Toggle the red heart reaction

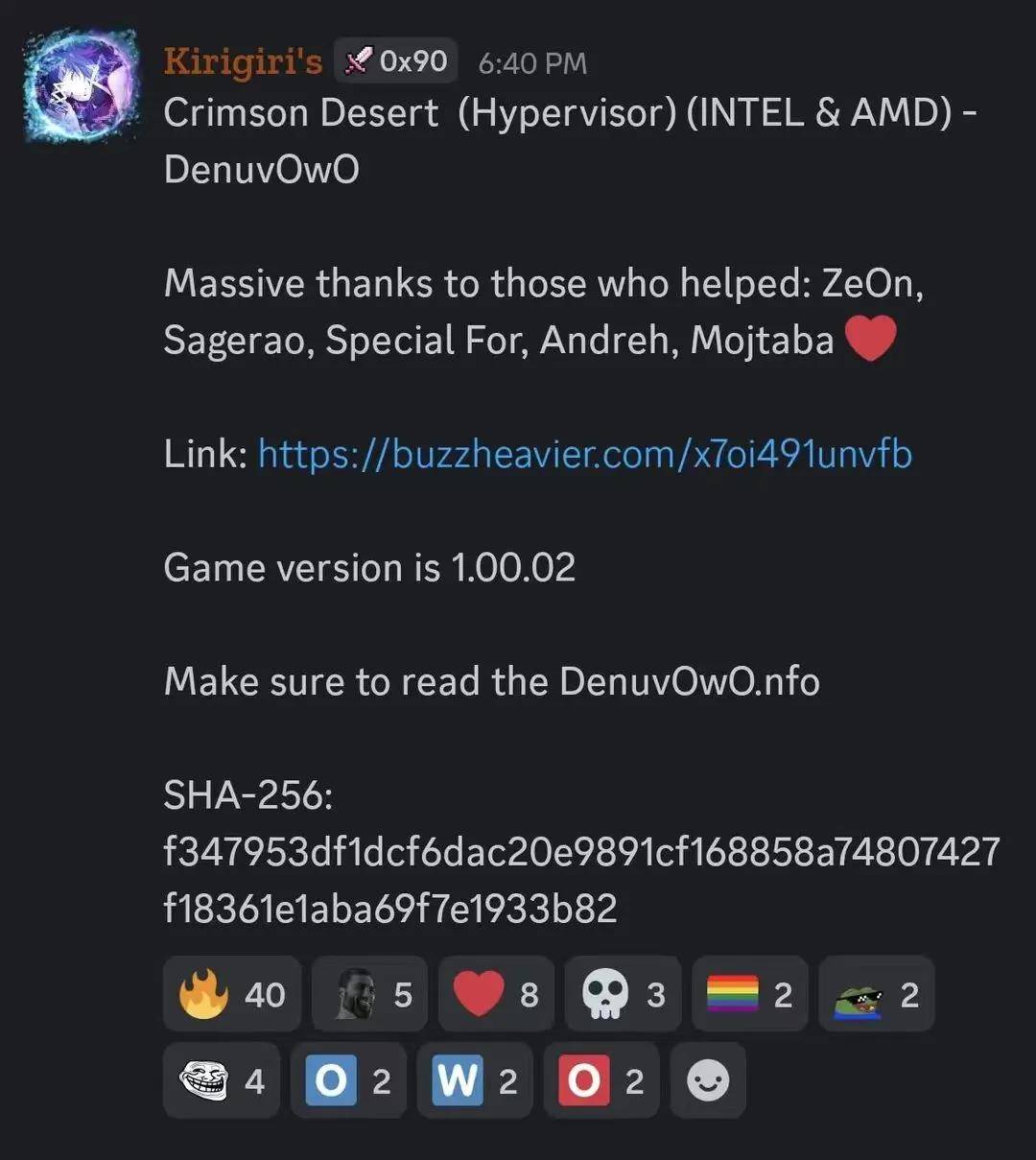(496, 994)
